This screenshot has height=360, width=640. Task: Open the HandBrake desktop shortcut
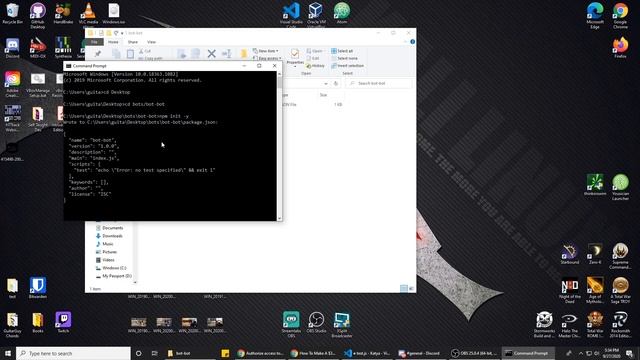pos(63,14)
